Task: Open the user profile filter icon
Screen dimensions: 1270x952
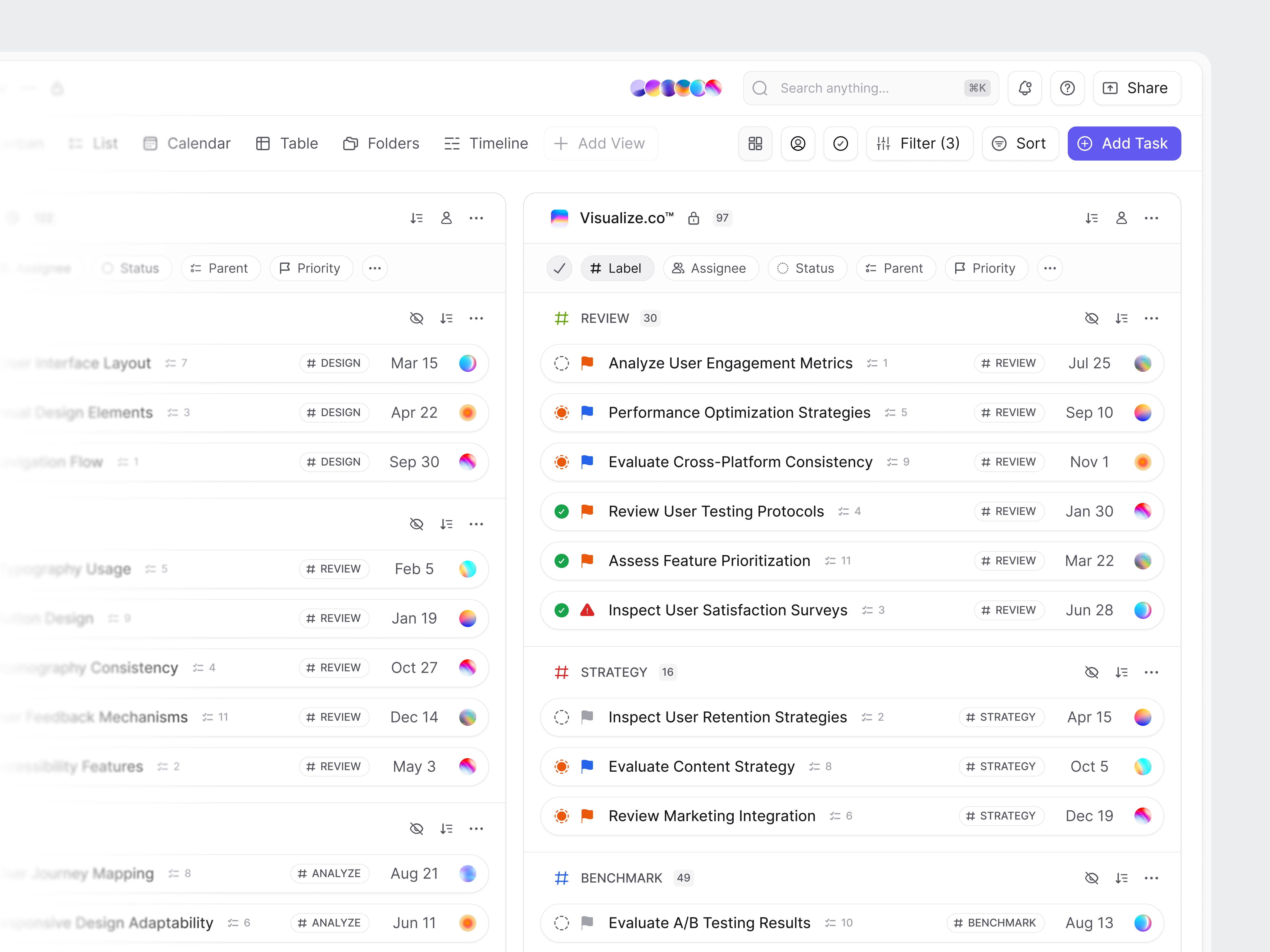Action: point(797,143)
